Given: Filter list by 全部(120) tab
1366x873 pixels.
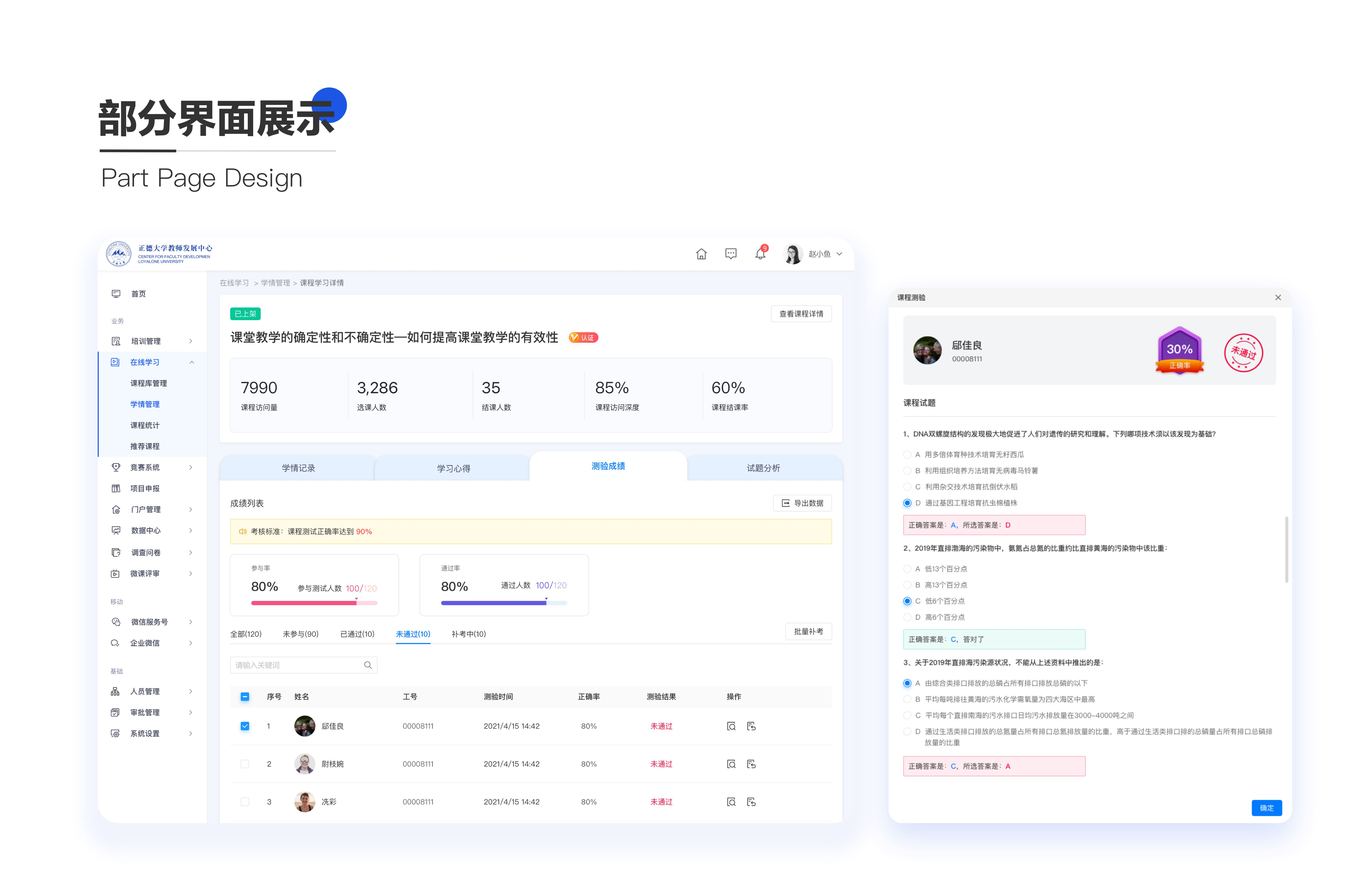Looking at the screenshot, I should tap(246, 634).
